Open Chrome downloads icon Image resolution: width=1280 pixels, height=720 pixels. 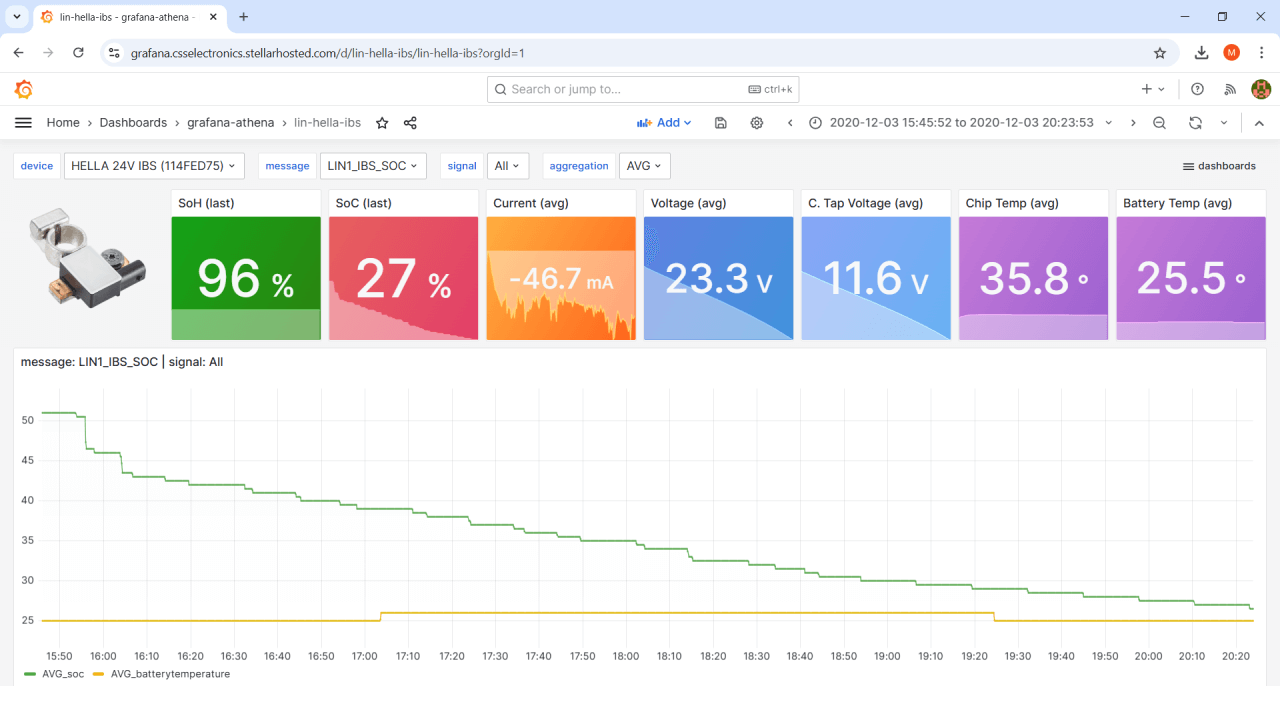pos(1201,53)
